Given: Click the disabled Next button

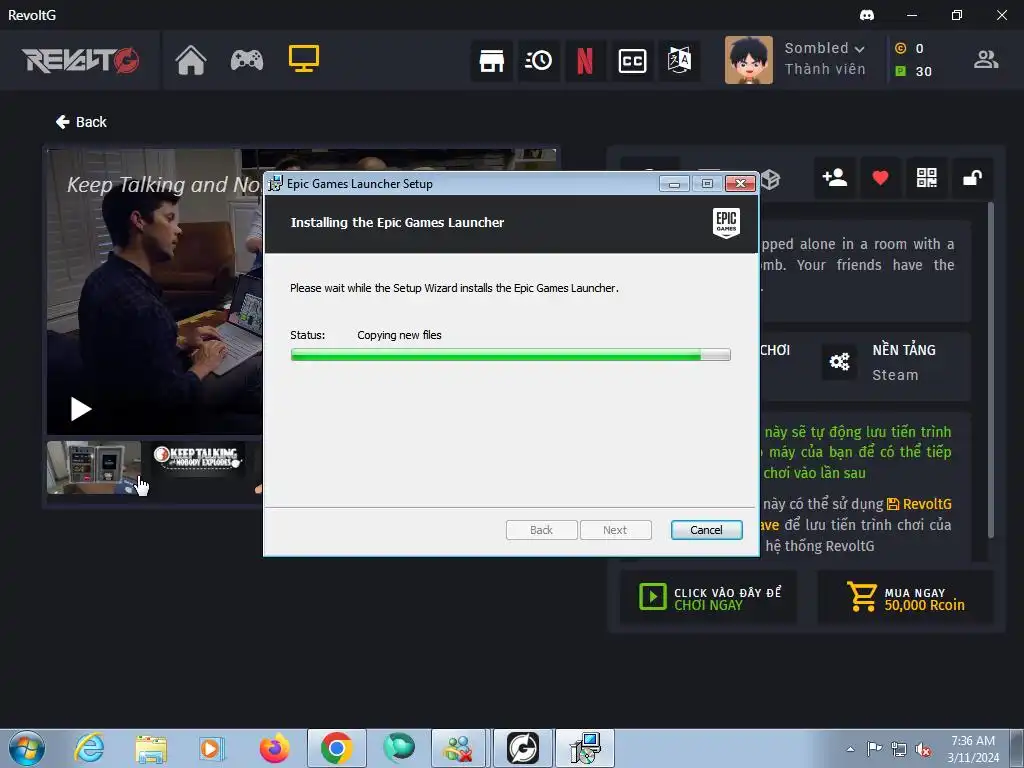Looking at the screenshot, I should coord(615,530).
